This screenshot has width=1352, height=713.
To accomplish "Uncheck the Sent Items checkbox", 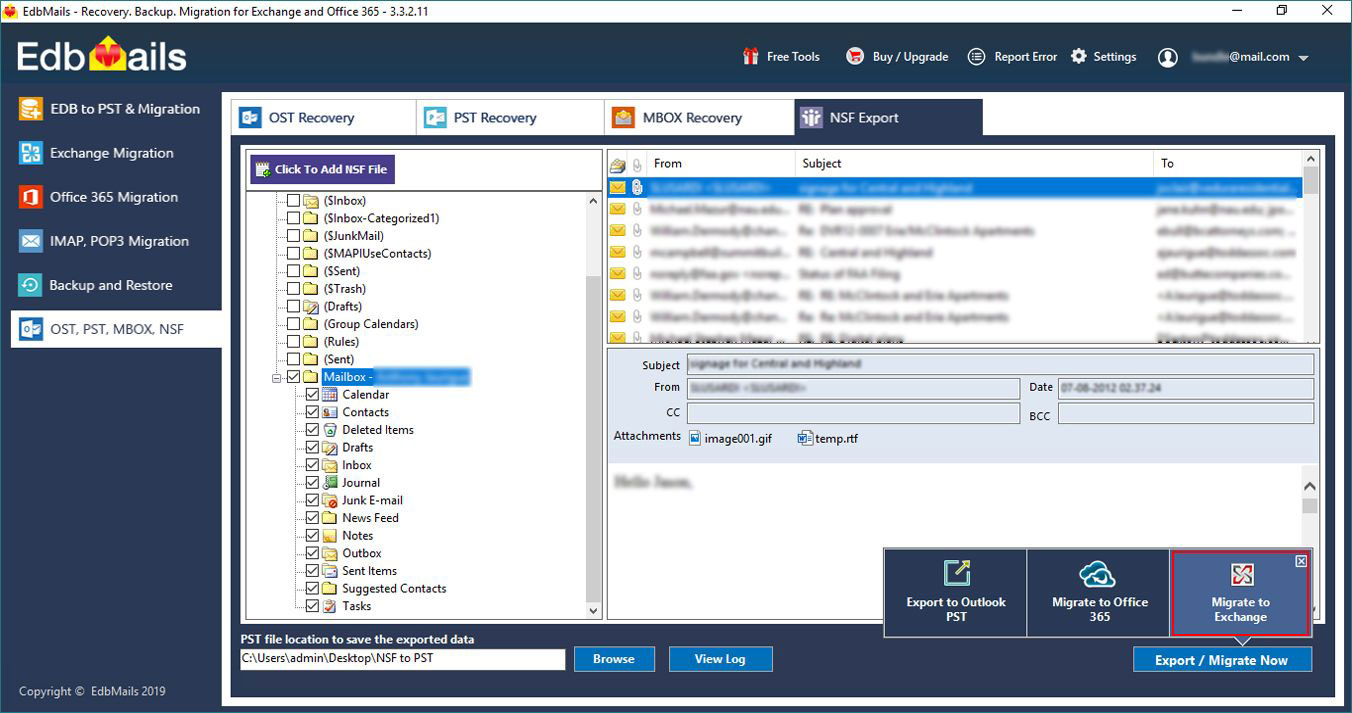I will pos(312,571).
